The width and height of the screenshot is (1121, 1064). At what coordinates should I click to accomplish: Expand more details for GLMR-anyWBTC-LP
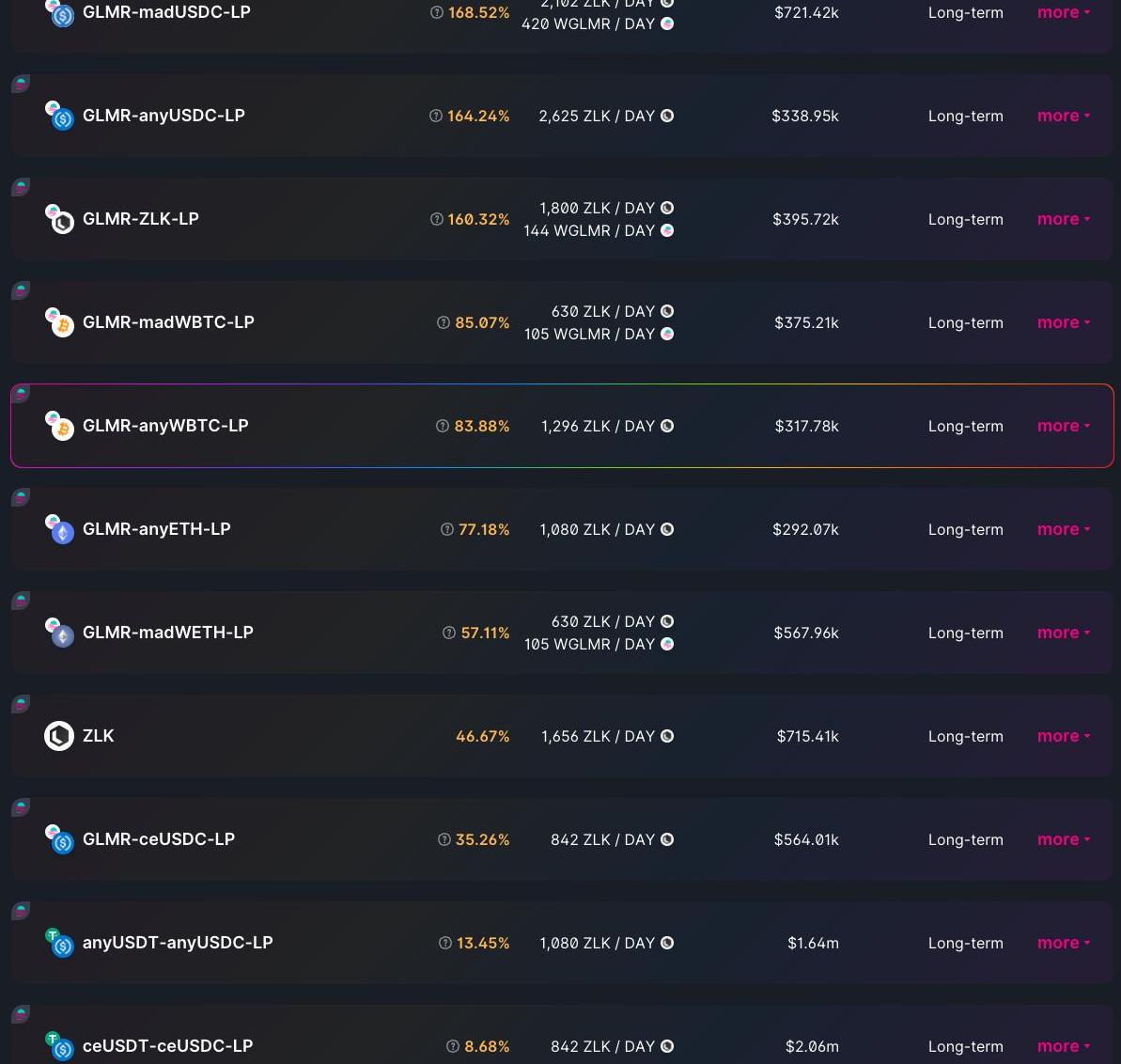pos(1064,426)
